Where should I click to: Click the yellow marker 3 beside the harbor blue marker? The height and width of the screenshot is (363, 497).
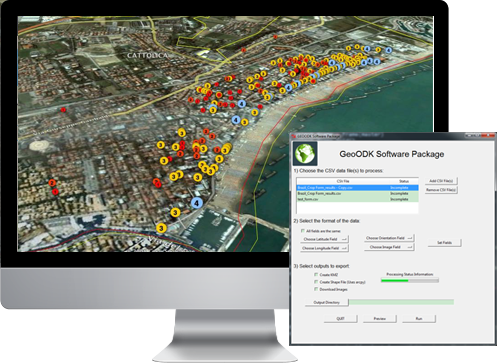[175, 212]
